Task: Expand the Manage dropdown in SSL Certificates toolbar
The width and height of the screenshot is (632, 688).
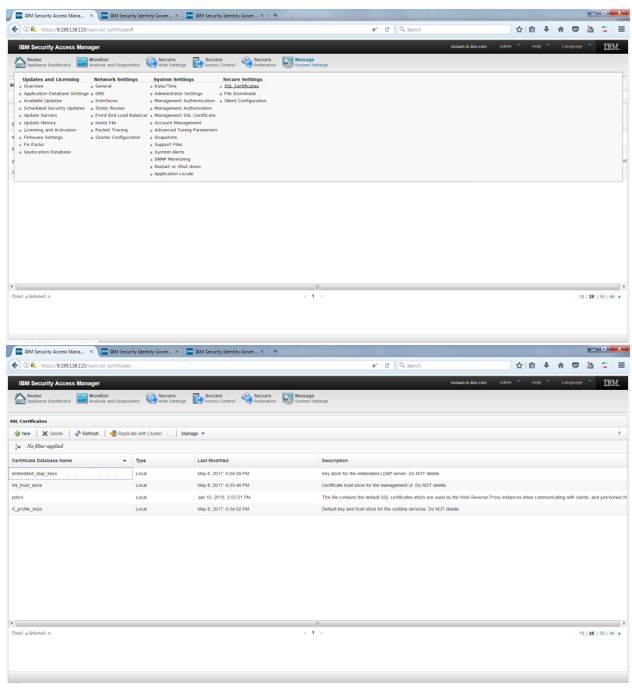Action: pos(193,434)
